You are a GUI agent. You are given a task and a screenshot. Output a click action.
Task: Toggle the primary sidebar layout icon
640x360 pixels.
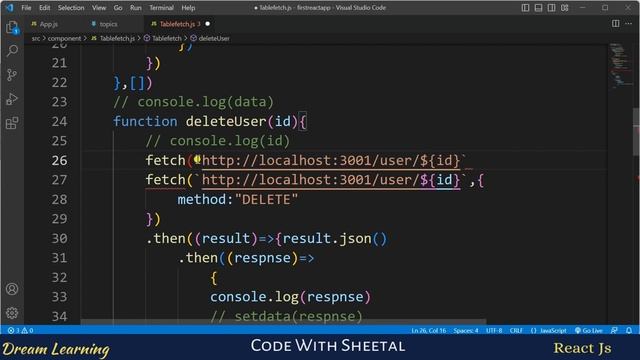tap(525, 8)
